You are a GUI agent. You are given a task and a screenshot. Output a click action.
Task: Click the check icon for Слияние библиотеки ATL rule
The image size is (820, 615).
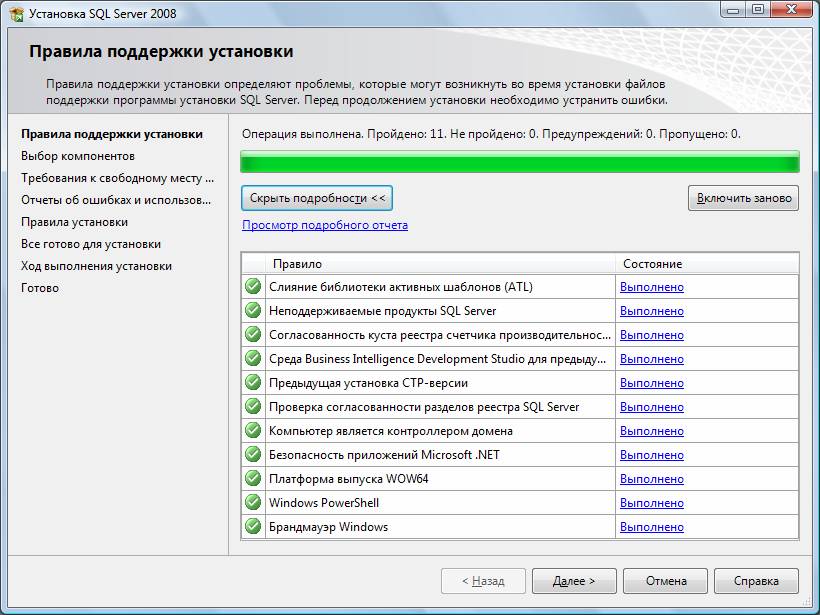click(253, 287)
